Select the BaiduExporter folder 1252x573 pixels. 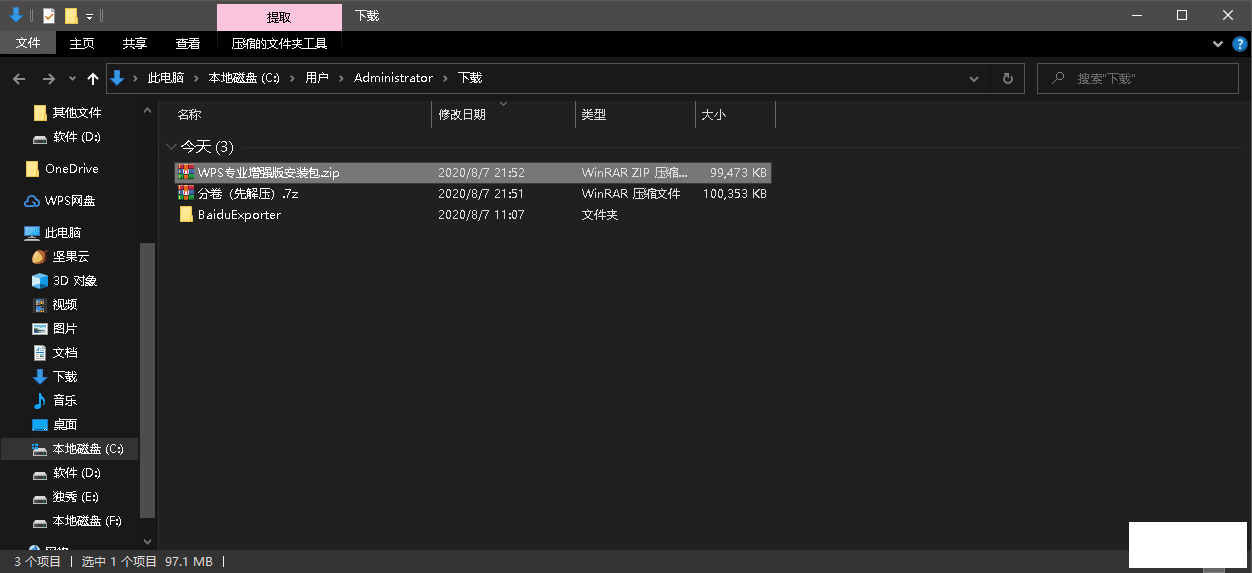[472, 215]
